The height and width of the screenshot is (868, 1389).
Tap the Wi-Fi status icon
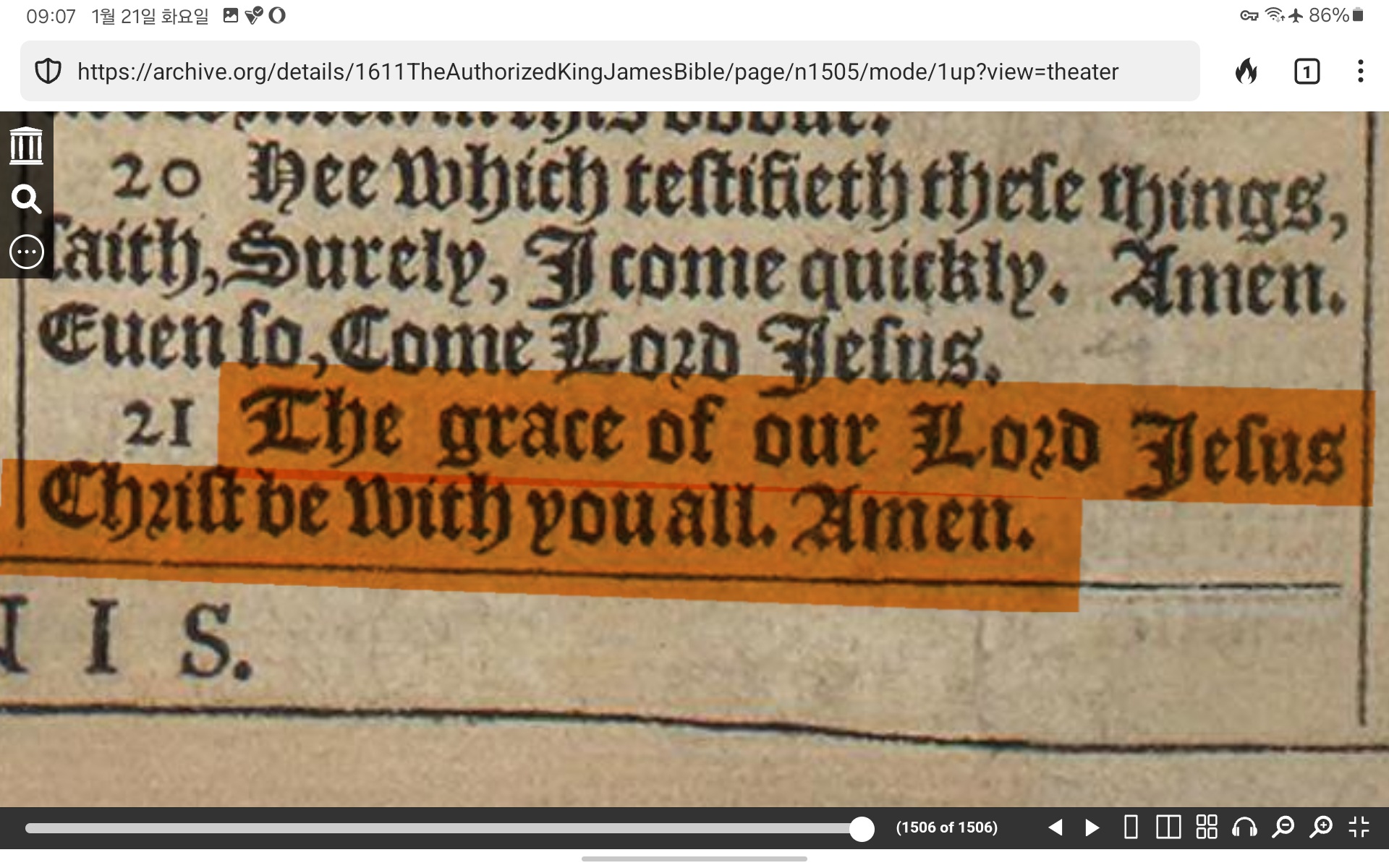click(1274, 15)
